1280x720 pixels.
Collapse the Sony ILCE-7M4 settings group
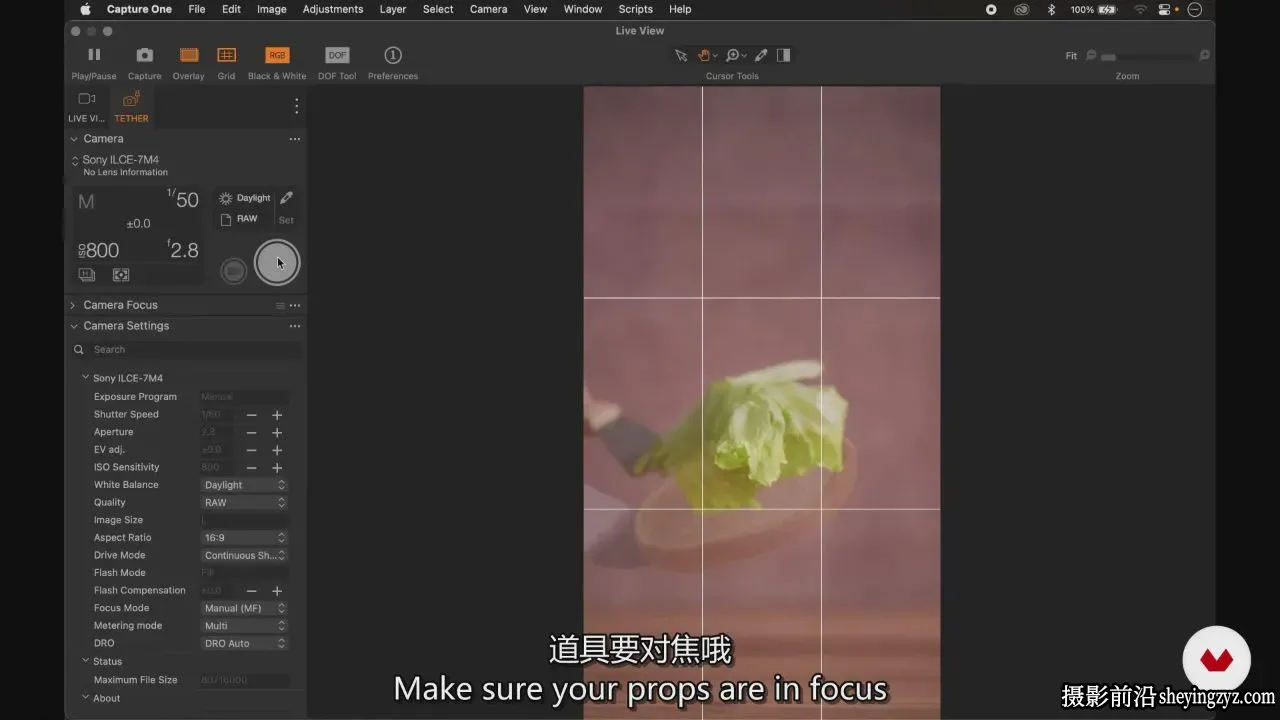coord(85,378)
